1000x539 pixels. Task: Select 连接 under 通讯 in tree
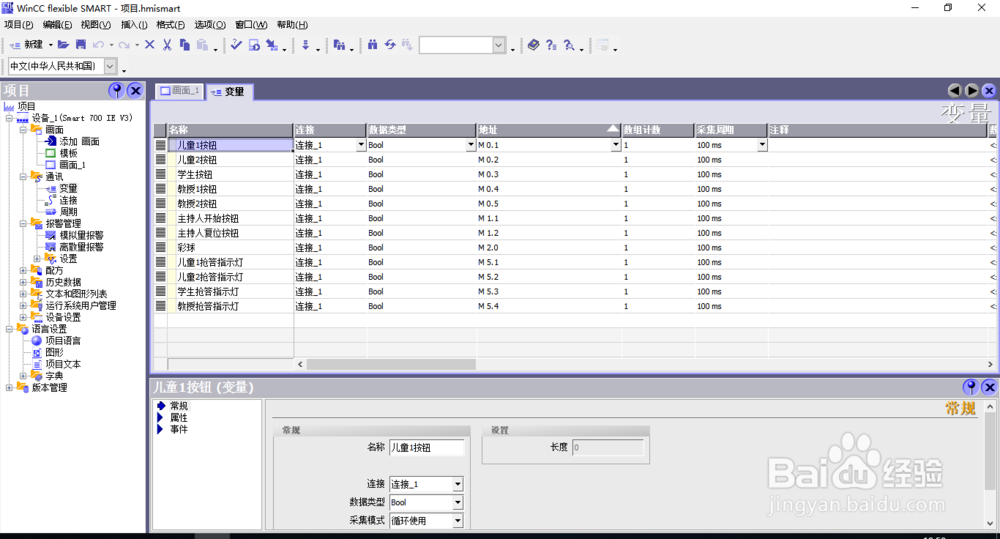pos(68,200)
